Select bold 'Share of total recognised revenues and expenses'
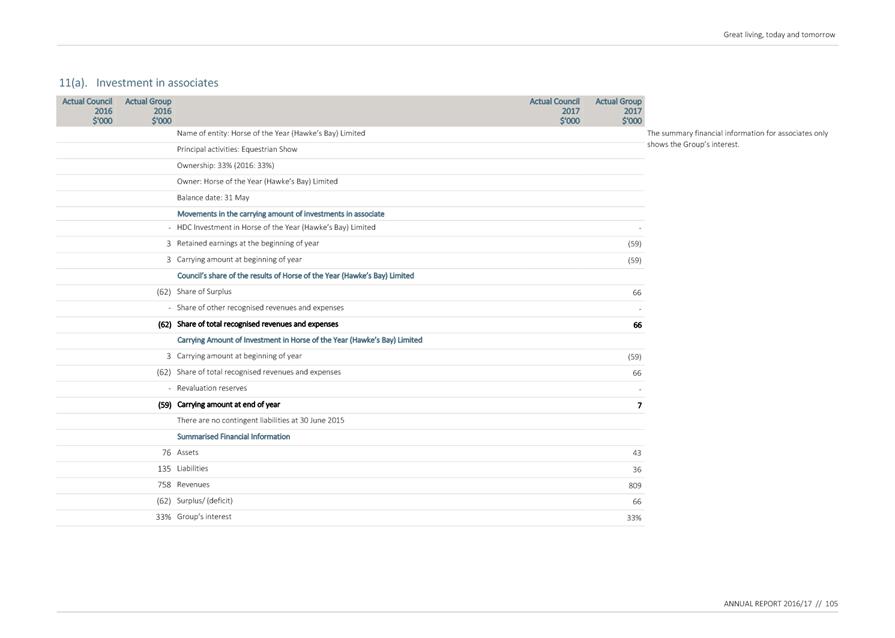This screenshot has height=638, width=895. (x=257, y=324)
